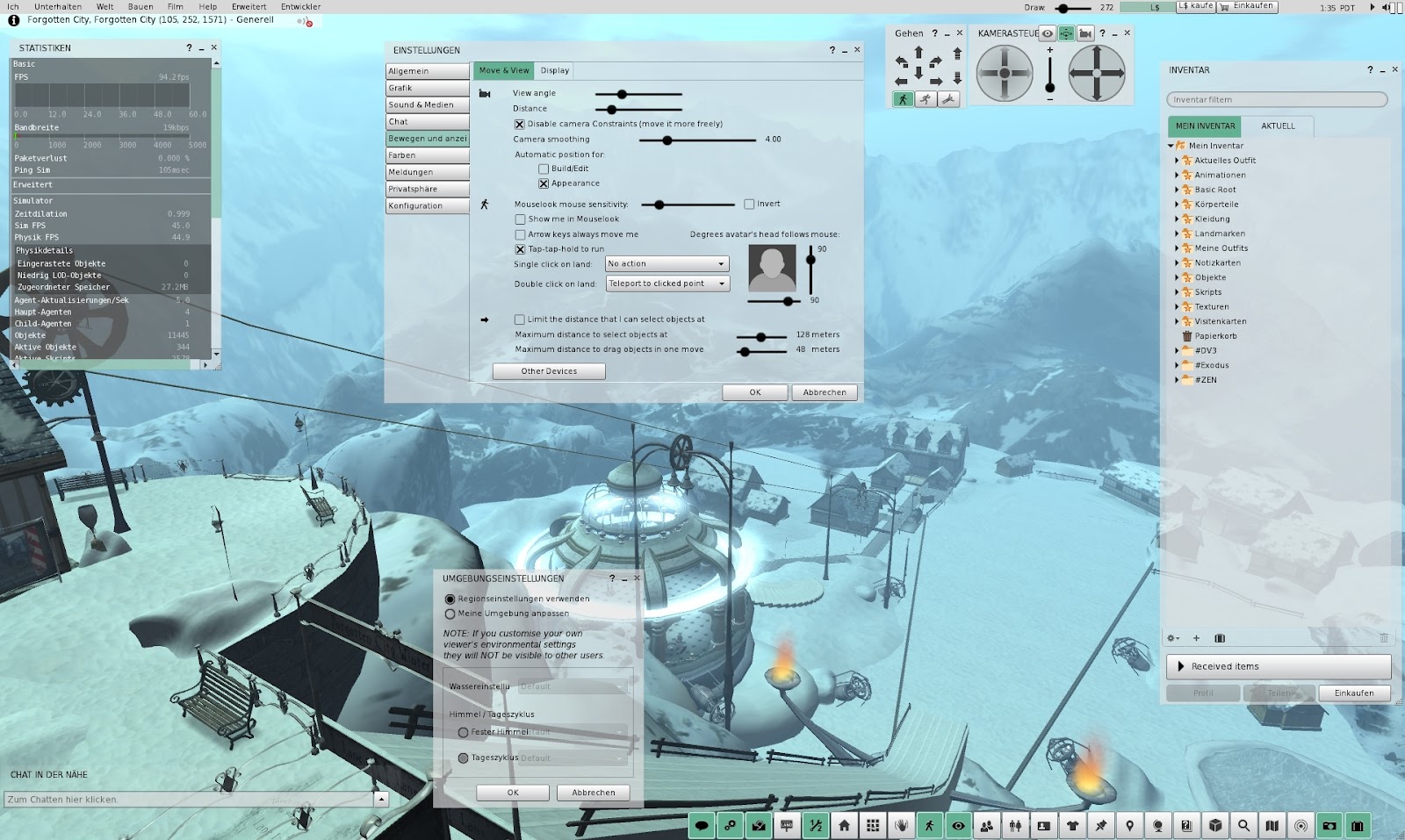
Task: Switch to the Display tab in settings
Action: pos(553,70)
